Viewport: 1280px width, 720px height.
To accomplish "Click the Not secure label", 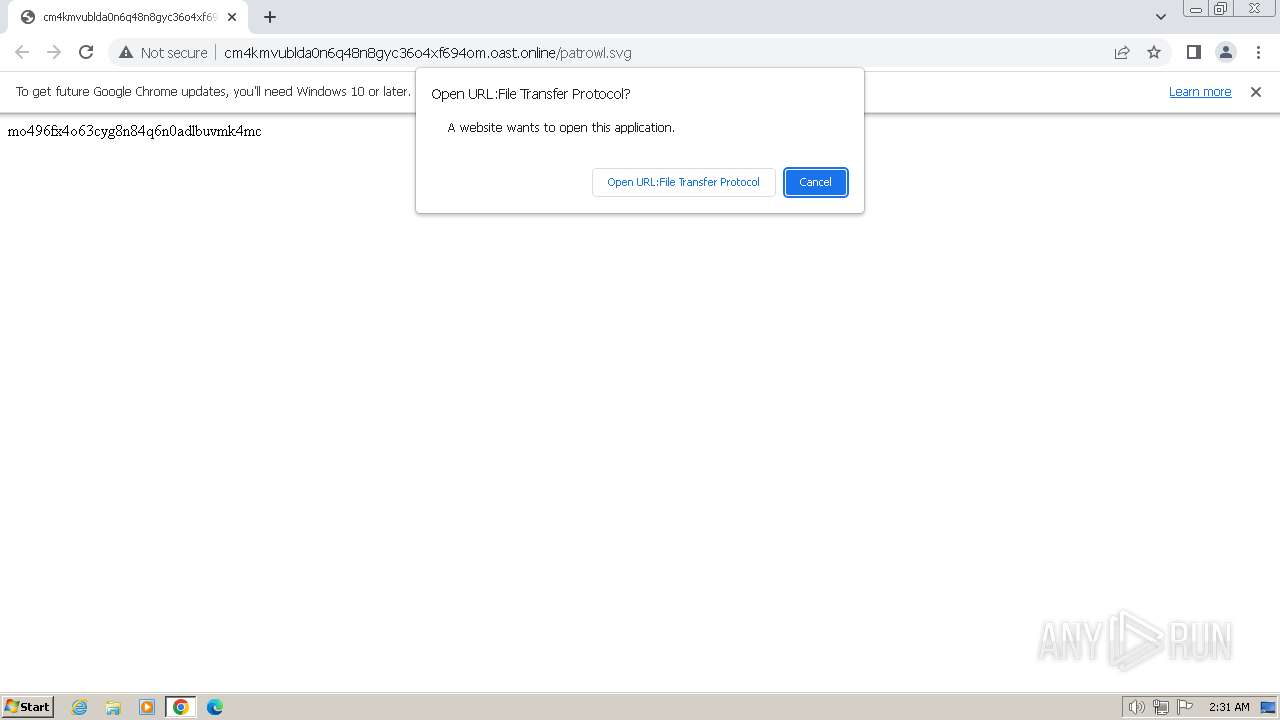I will (x=174, y=53).
